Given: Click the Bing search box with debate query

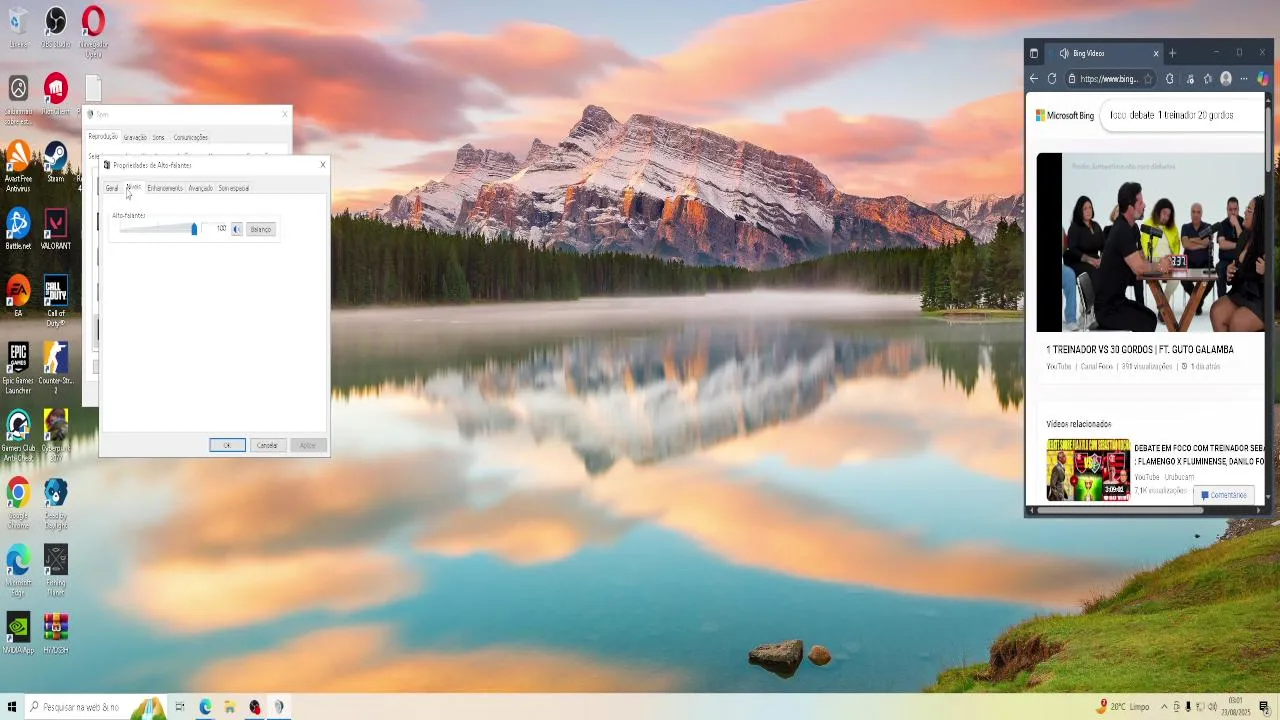Looking at the screenshot, I should [x=1180, y=115].
